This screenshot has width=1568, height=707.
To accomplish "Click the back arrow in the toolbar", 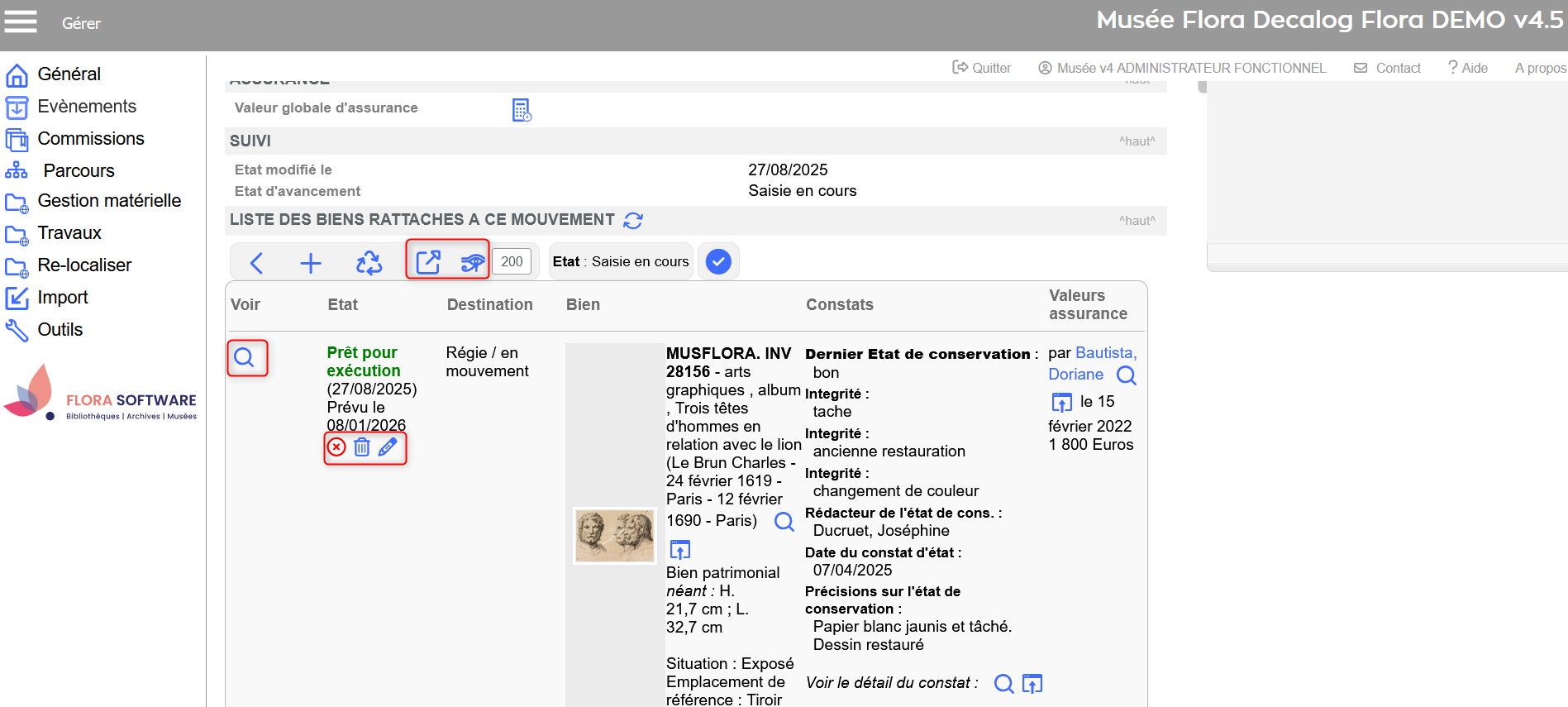I will click(x=256, y=263).
